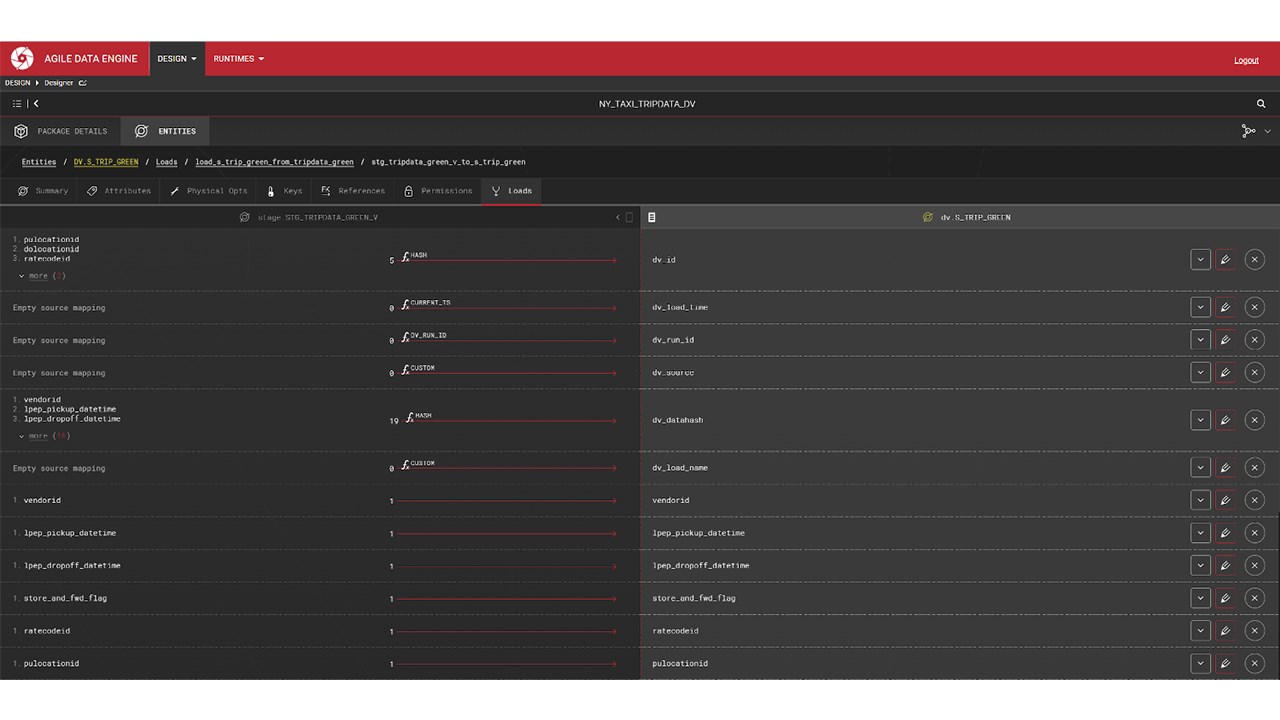The image size is (1280, 720).
Task: Open the Attributes tag icon
Action: tap(92, 190)
